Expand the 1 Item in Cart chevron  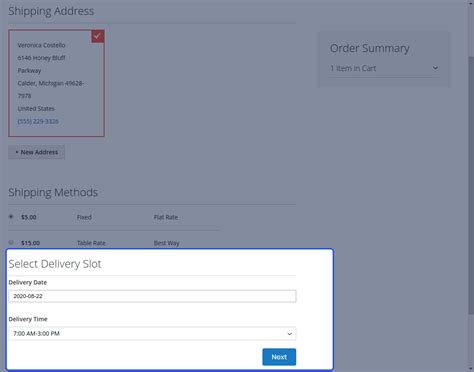point(435,68)
